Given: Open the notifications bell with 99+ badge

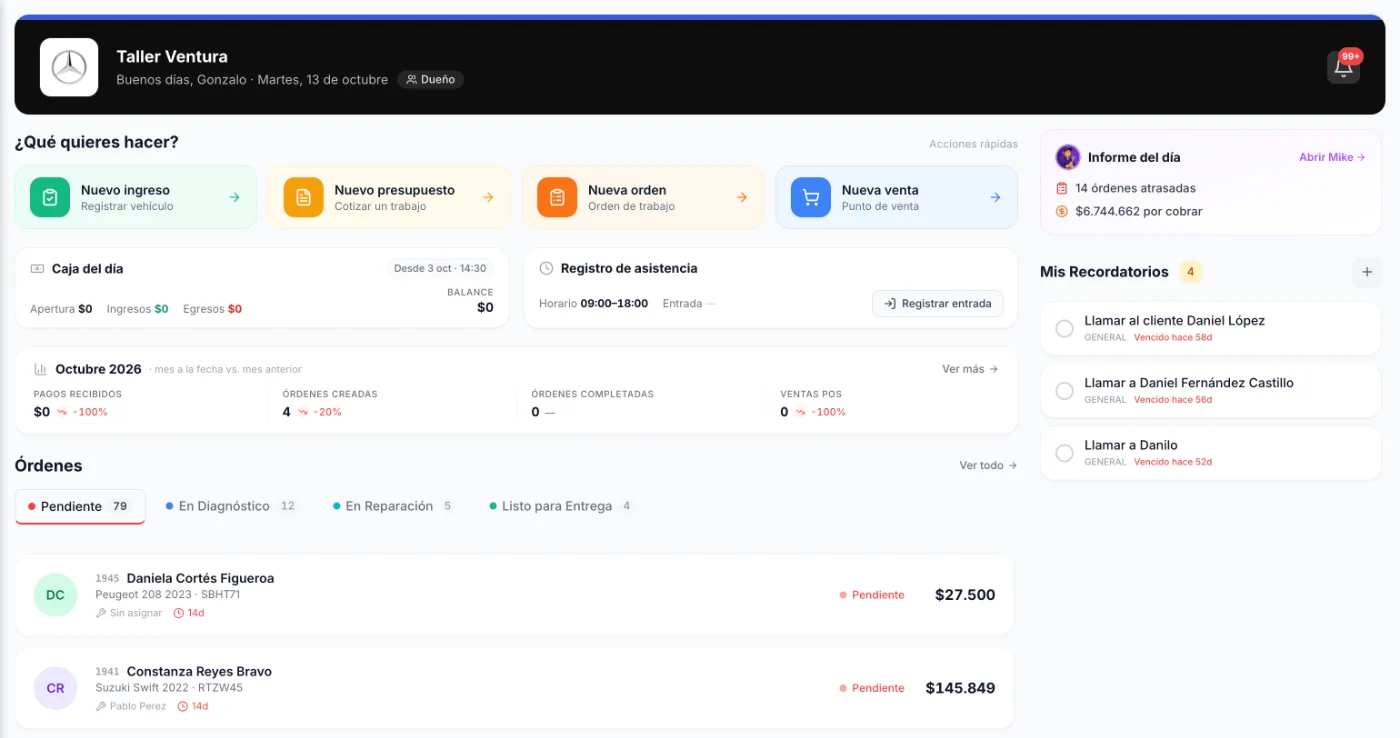Looking at the screenshot, I should pyautogui.click(x=1343, y=67).
